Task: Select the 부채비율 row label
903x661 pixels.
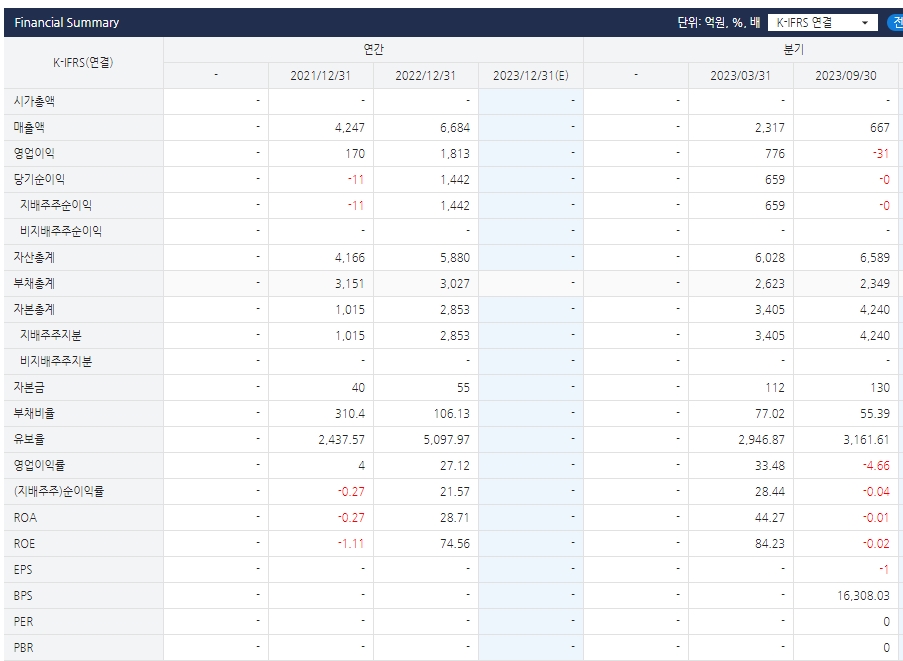Action: pyautogui.click(x=34, y=413)
